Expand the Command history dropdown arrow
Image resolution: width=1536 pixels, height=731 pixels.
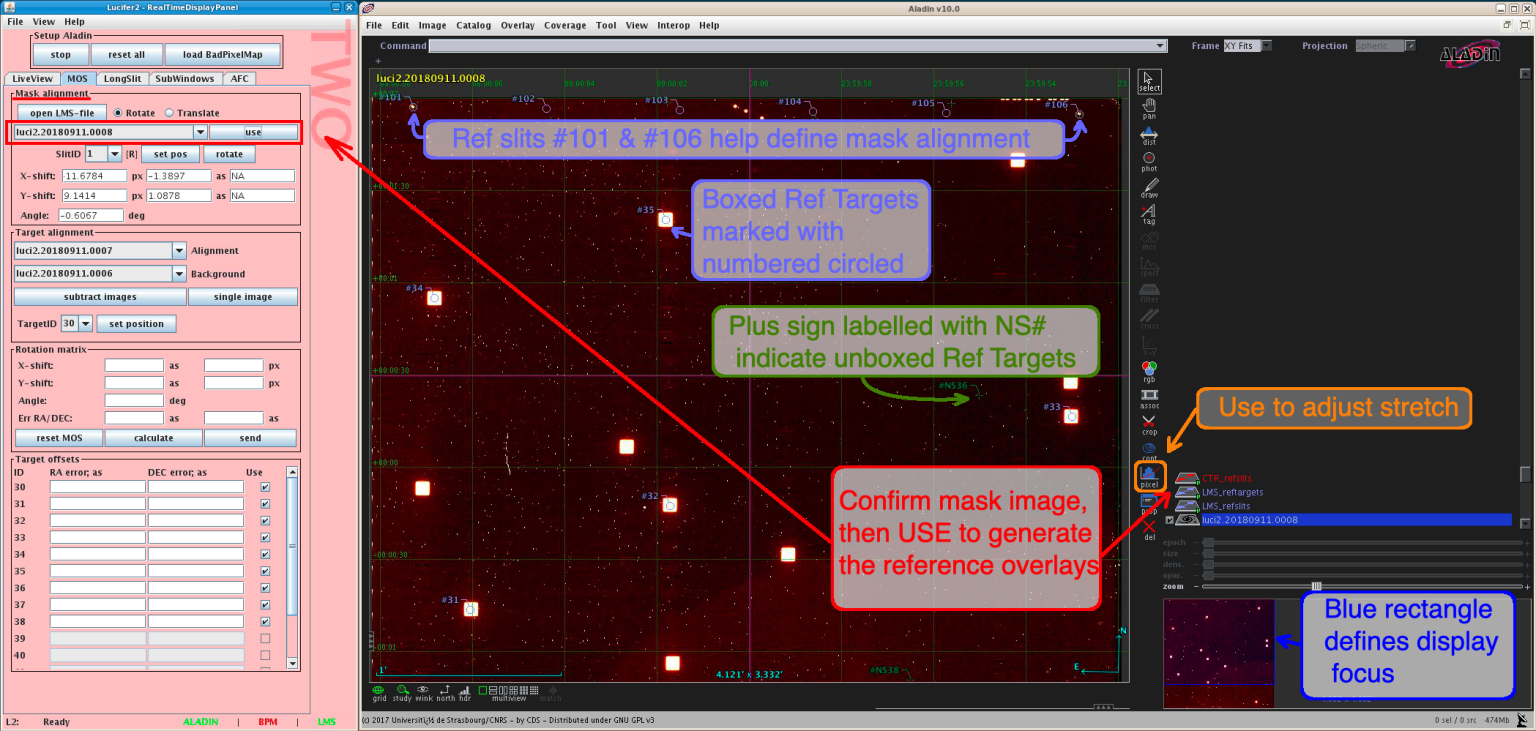pyautogui.click(x=1161, y=46)
